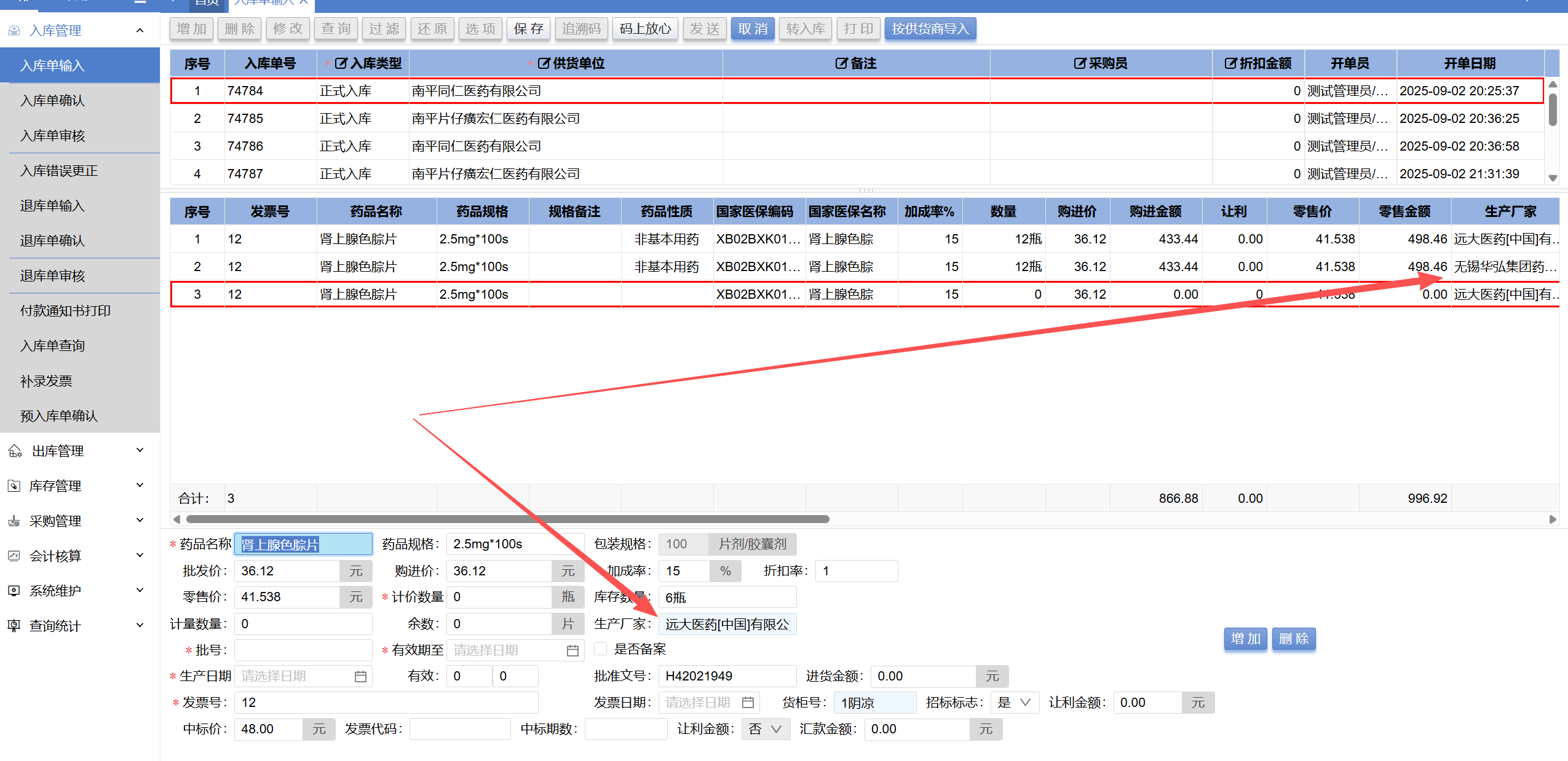Click the 采购管理 sidebar icon
This screenshot has height=761, width=1568.
15,521
